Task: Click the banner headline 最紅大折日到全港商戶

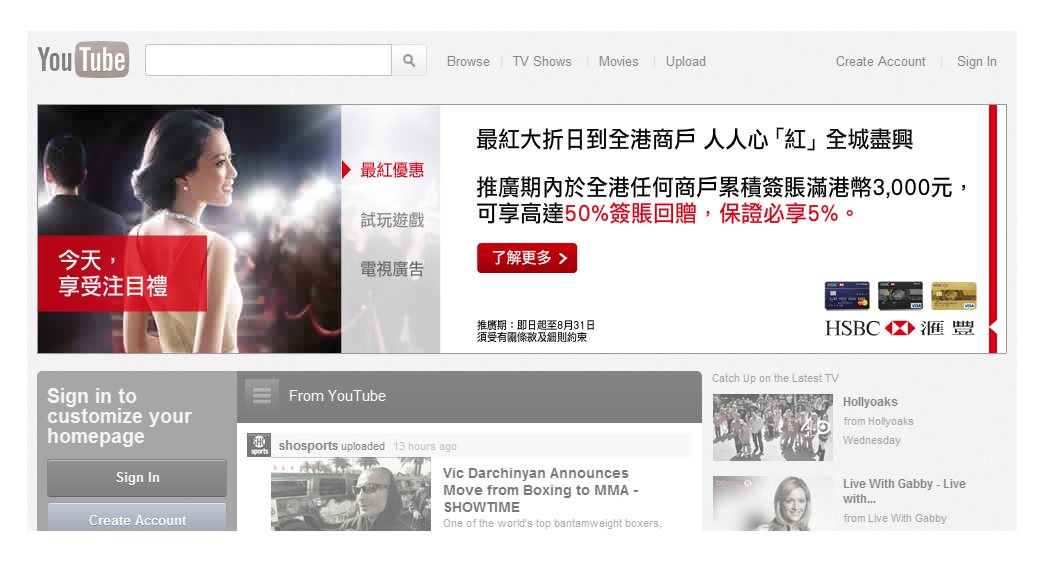Action: (x=694, y=140)
